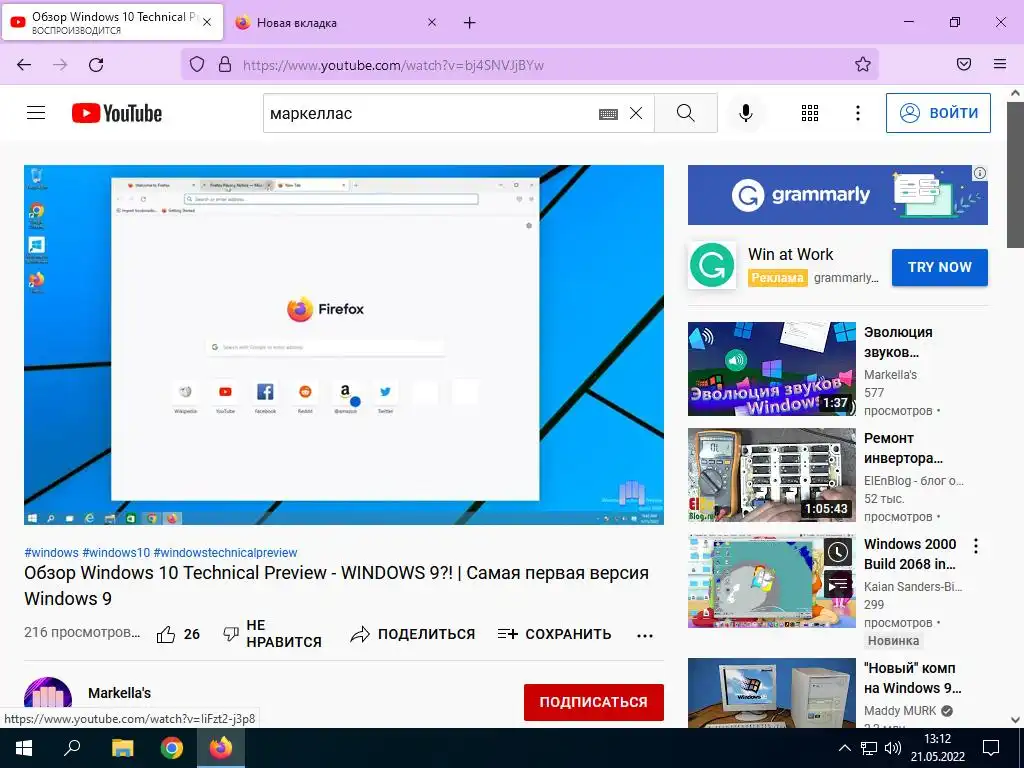Like the video with thumbs up
Screen dimensions: 1024x768
(x=178, y=634)
